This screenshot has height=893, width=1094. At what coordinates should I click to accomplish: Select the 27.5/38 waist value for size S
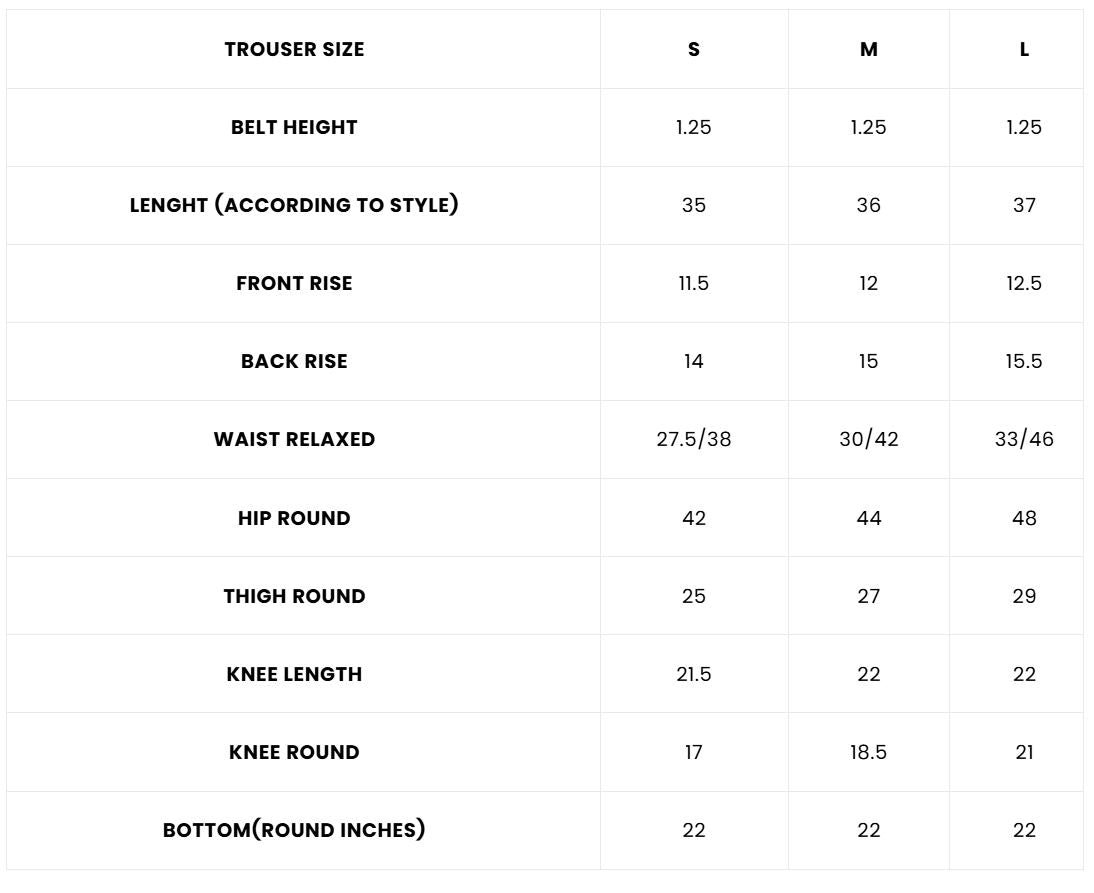[x=694, y=439]
